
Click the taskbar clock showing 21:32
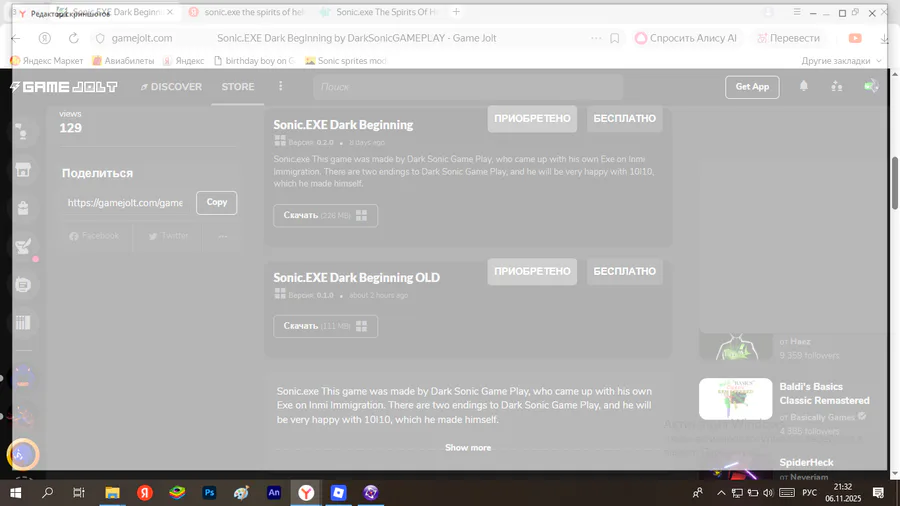[843, 493]
